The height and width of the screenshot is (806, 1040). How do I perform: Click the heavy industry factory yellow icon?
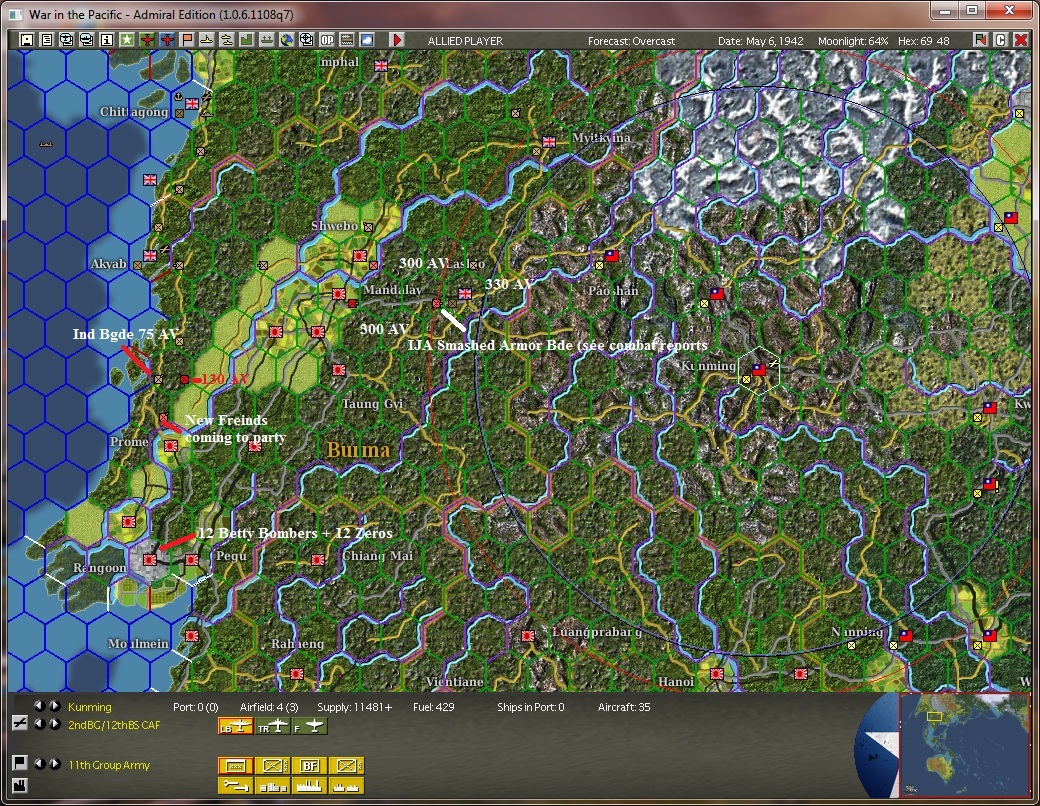[x=310, y=785]
